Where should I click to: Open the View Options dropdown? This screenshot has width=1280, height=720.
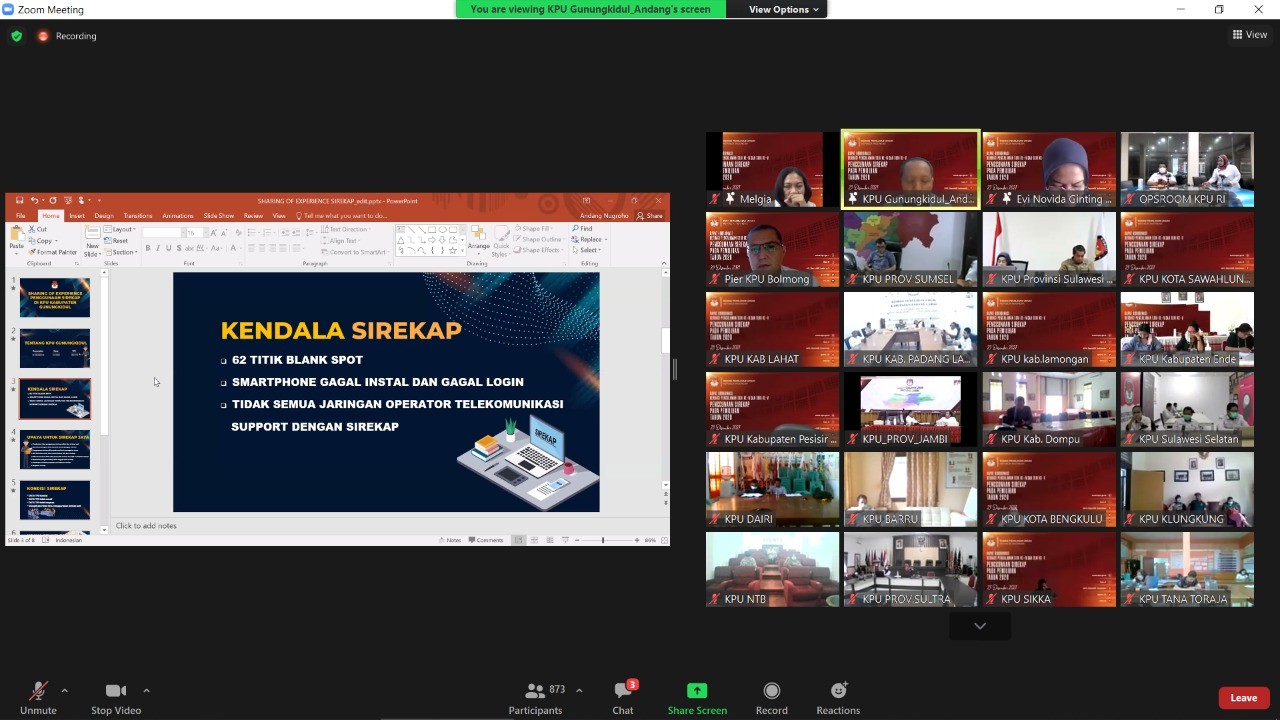pos(784,9)
